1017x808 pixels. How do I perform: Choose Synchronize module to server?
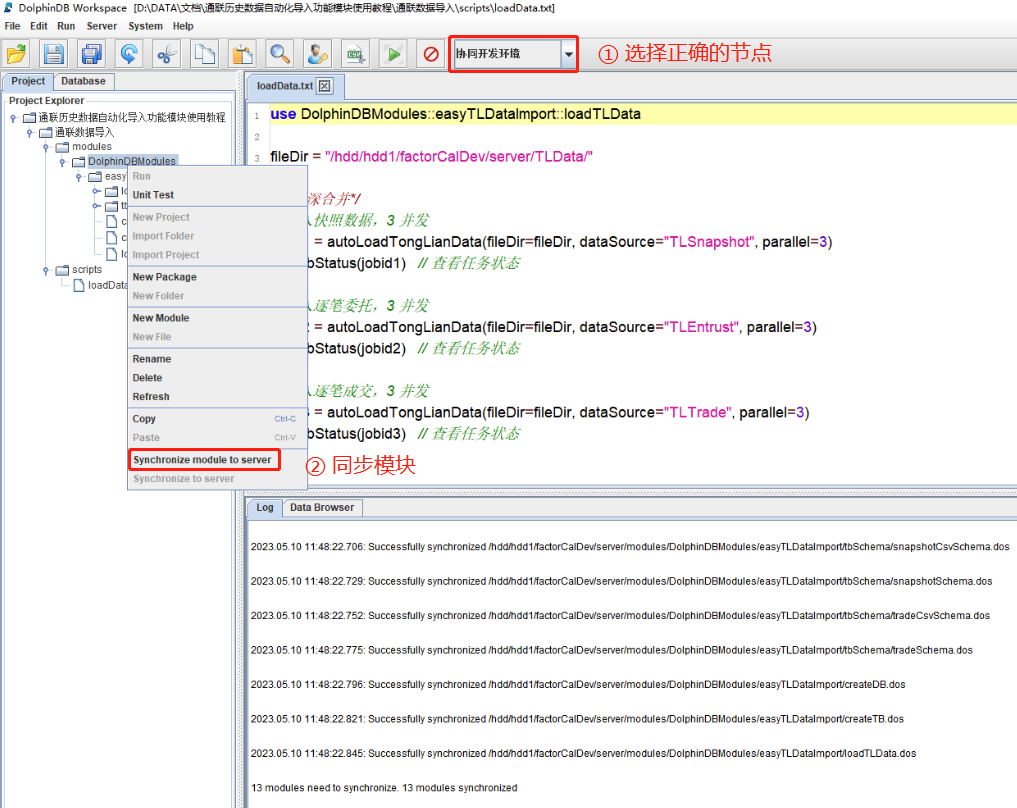(x=202, y=460)
